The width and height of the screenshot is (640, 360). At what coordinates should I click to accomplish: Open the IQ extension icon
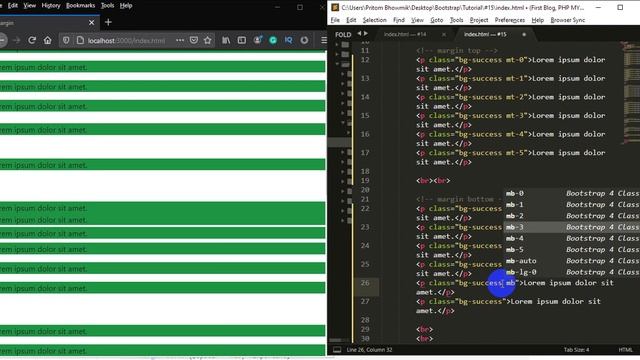click(x=289, y=40)
